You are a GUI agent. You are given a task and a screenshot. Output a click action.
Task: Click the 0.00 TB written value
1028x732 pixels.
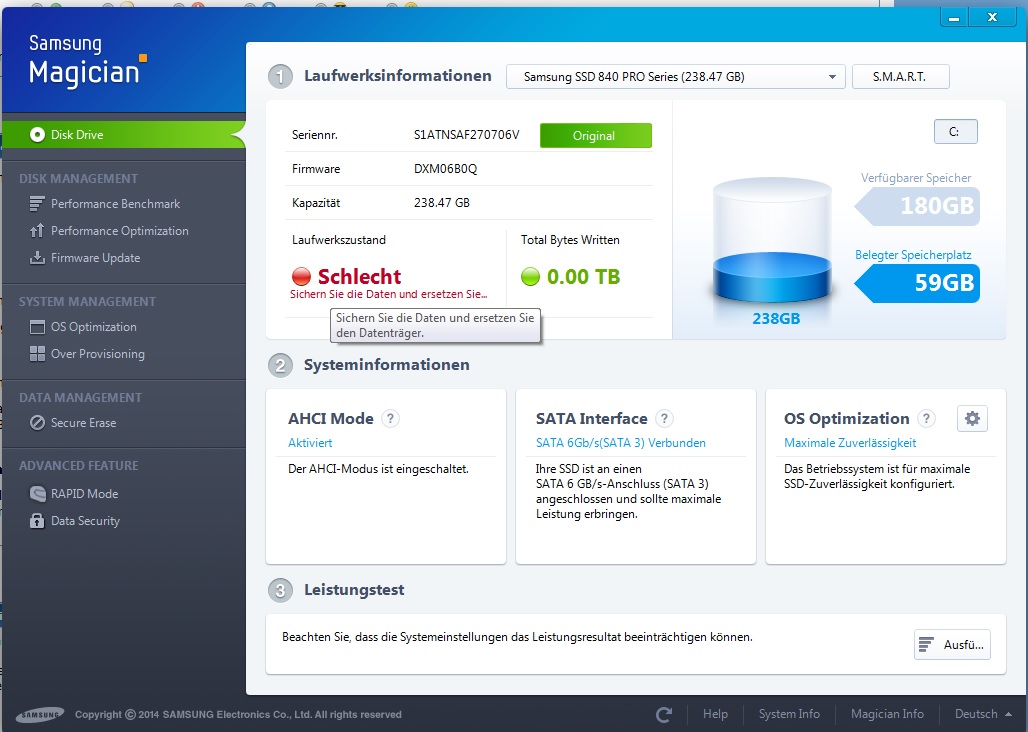(583, 277)
